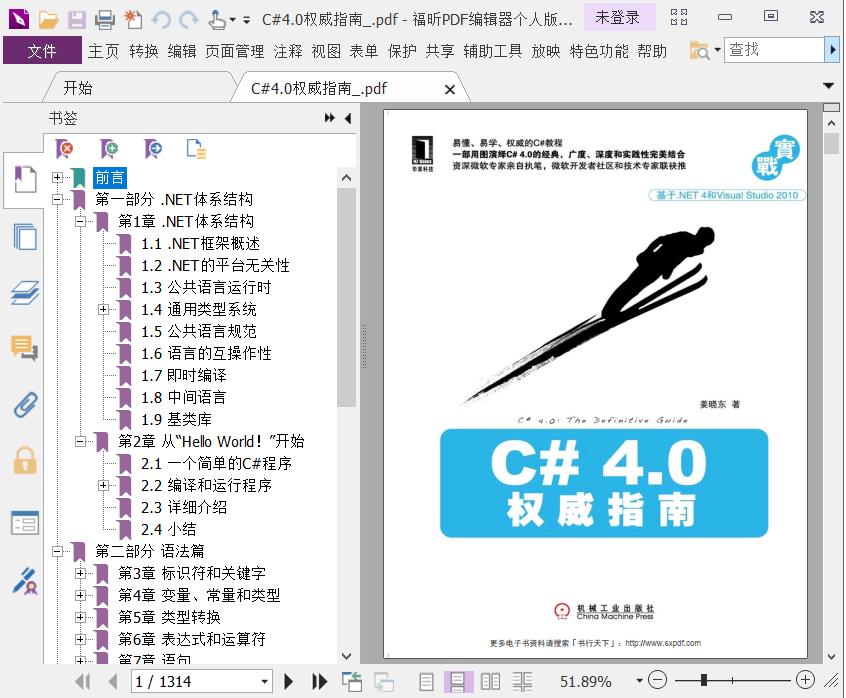The height and width of the screenshot is (698, 846).
Task: Save the document using the disk icon
Action: click(77, 20)
